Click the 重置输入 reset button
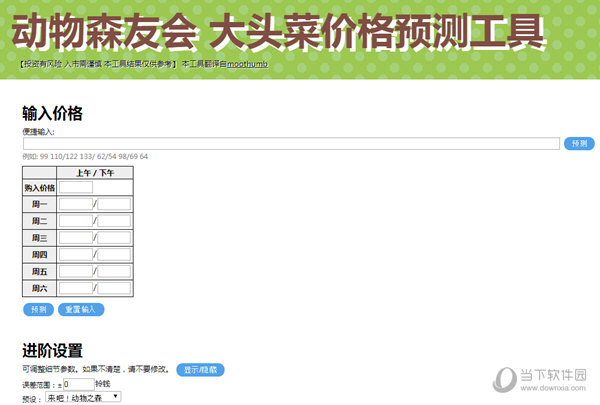Image resolution: width=600 pixels, height=405 pixels. 81,310
